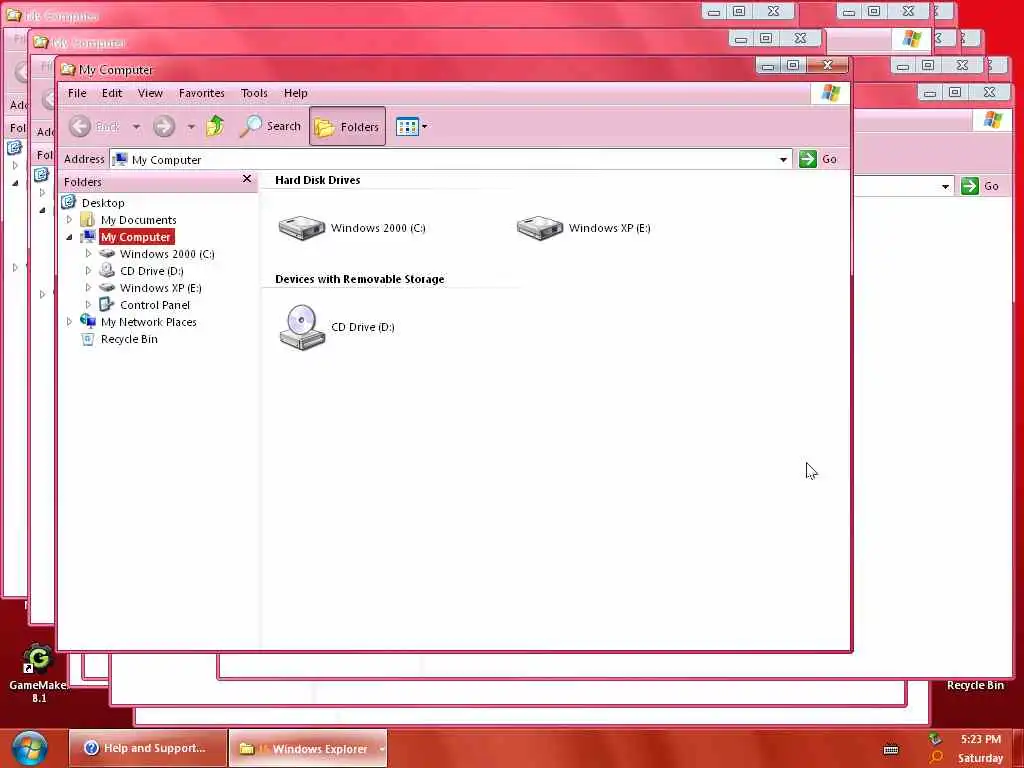Select My Documents in folder tree
Image resolution: width=1024 pixels, height=768 pixels.
(138, 219)
